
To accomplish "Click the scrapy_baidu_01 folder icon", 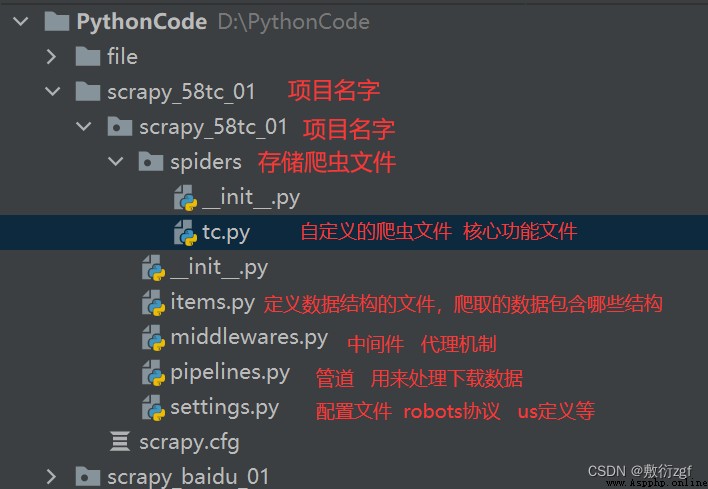I will coord(88,477).
